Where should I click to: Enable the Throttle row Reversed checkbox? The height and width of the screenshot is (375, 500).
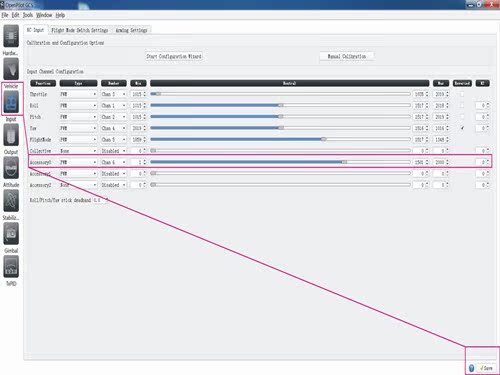pyautogui.click(x=462, y=94)
